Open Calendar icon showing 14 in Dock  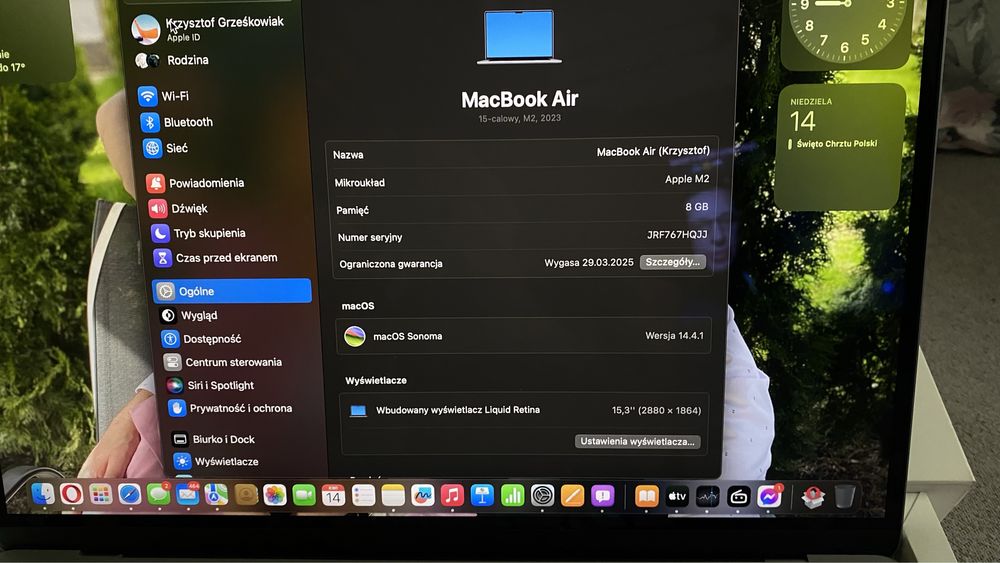click(334, 495)
